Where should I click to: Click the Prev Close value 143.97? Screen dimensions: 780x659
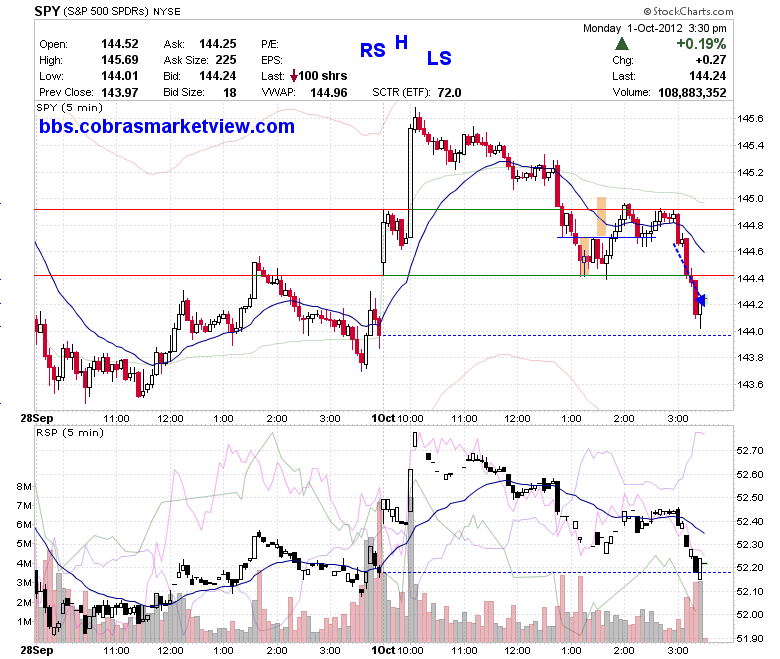tap(120, 93)
